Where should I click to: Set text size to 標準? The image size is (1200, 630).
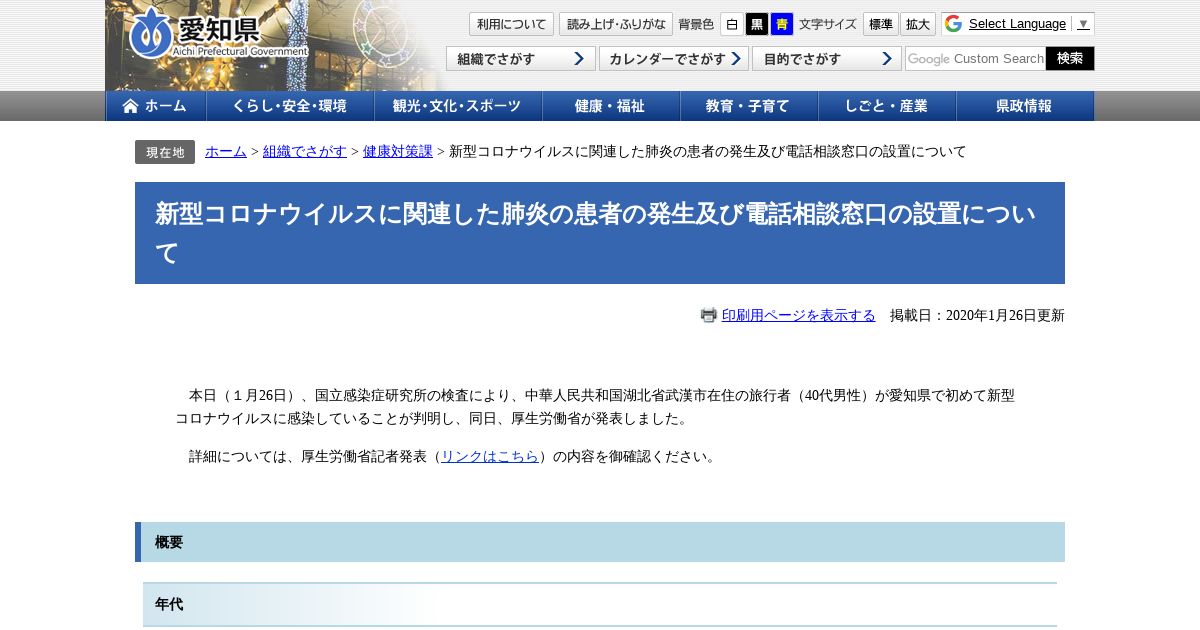pyautogui.click(x=881, y=24)
